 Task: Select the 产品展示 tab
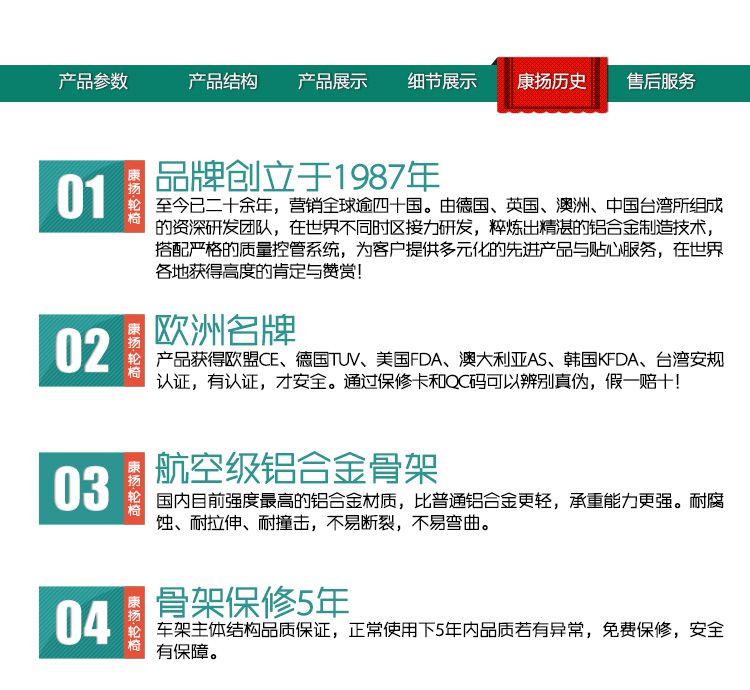pos(332,81)
